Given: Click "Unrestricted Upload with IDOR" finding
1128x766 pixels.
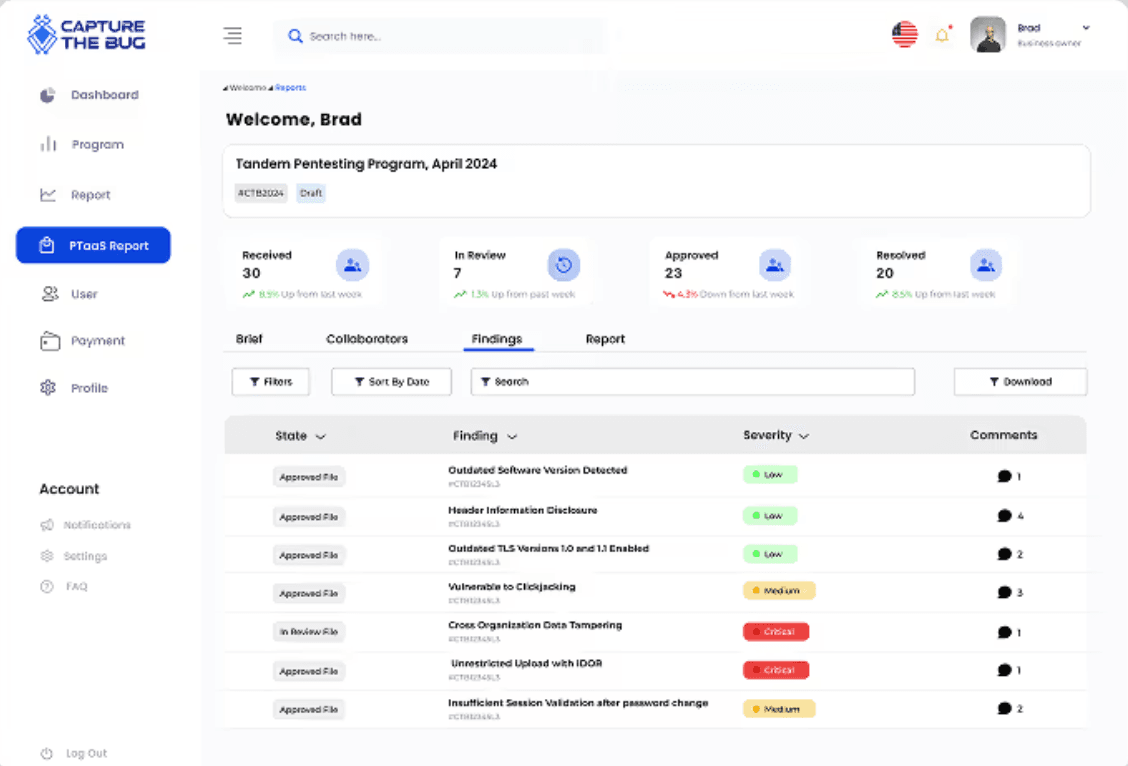Looking at the screenshot, I should pyautogui.click(x=527, y=663).
